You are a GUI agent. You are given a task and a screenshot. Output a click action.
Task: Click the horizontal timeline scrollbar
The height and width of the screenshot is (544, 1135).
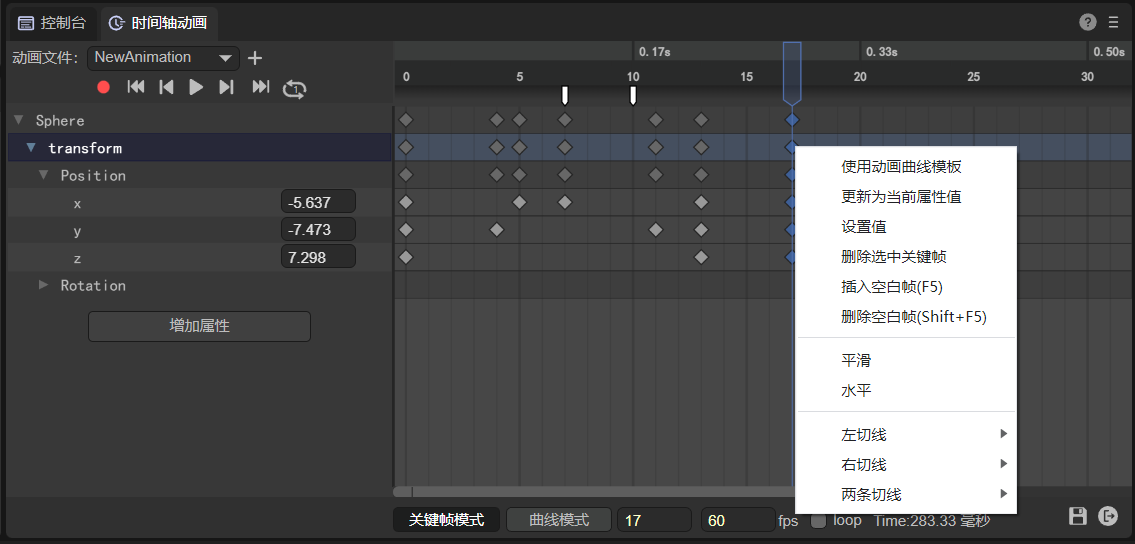(x=403, y=491)
